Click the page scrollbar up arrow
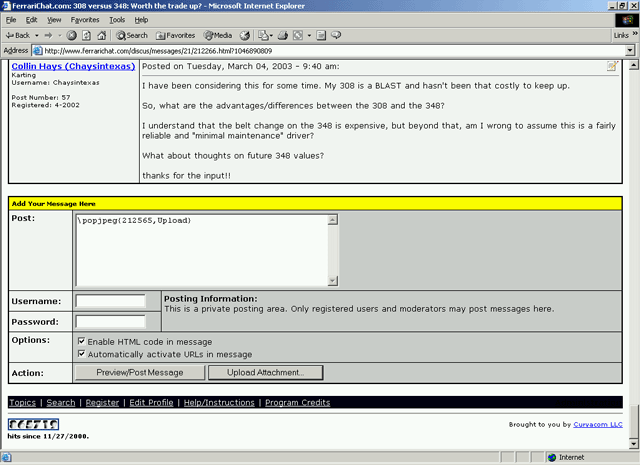 click(x=633, y=65)
